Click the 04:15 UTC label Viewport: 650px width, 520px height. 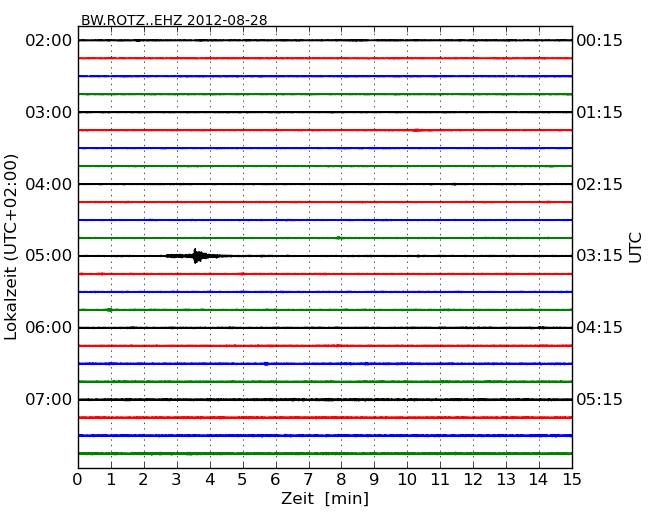[x=599, y=328]
